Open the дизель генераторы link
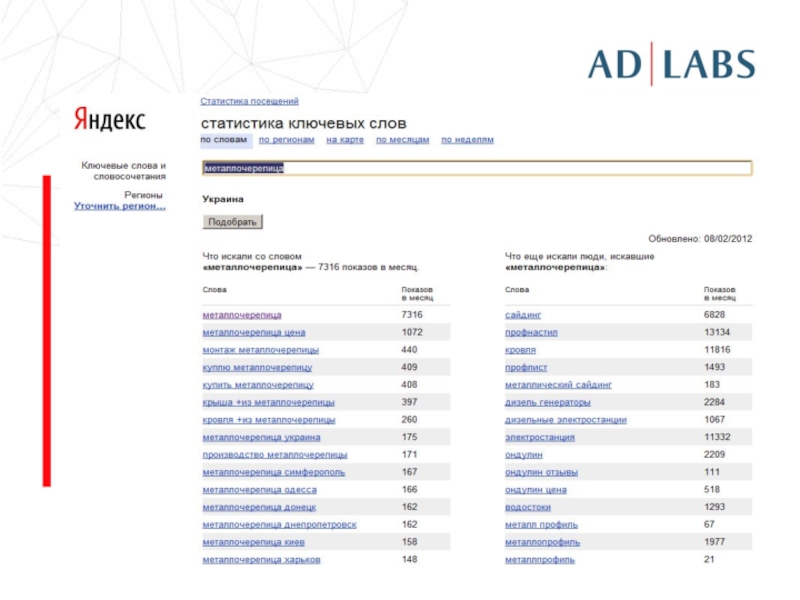 547,402
